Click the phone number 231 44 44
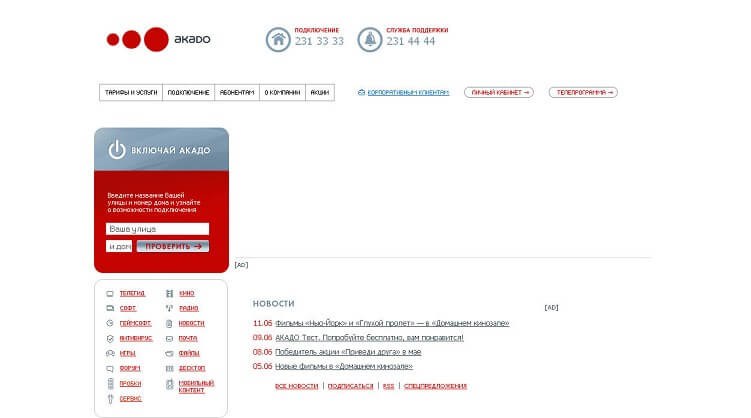751x418 pixels. click(410, 42)
